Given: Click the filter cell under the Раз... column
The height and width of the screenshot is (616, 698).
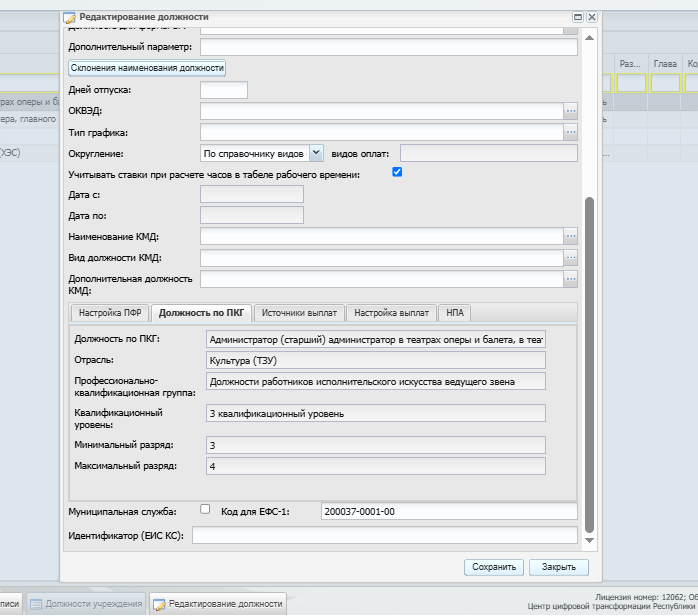Looking at the screenshot, I should point(631,83).
